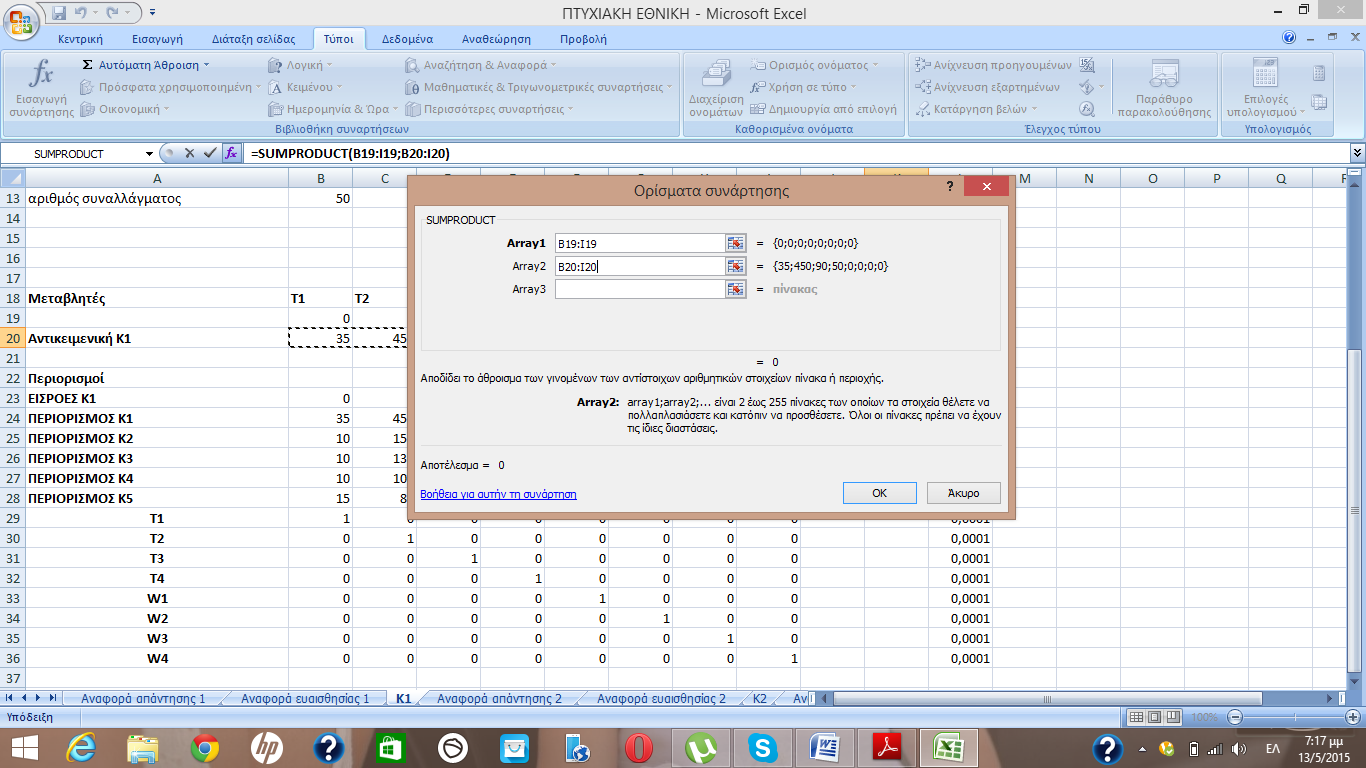The image size is (1366, 768).
Task: Click the next sheet navigation arrow
Action: click(x=38, y=697)
